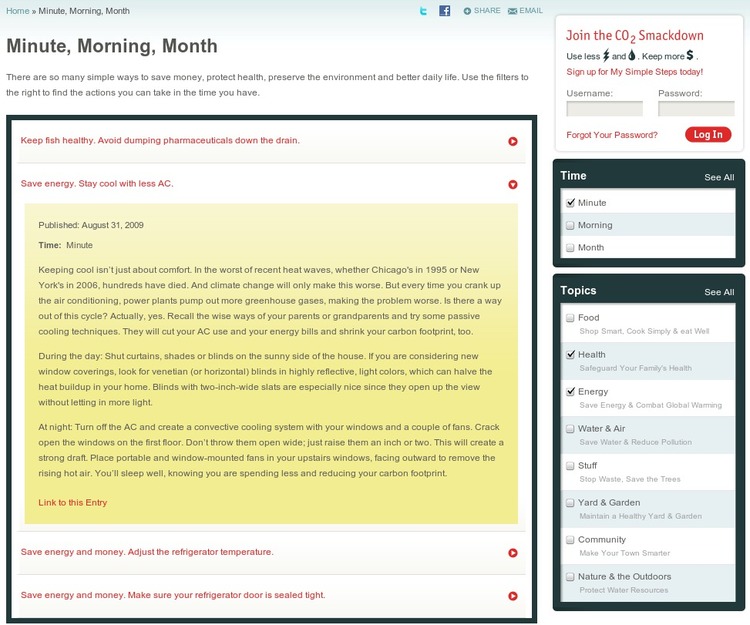Expand the 'Keep fish healthy' entry arrow
Image resolution: width=750 pixels, height=625 pixels.
point(513,141)
